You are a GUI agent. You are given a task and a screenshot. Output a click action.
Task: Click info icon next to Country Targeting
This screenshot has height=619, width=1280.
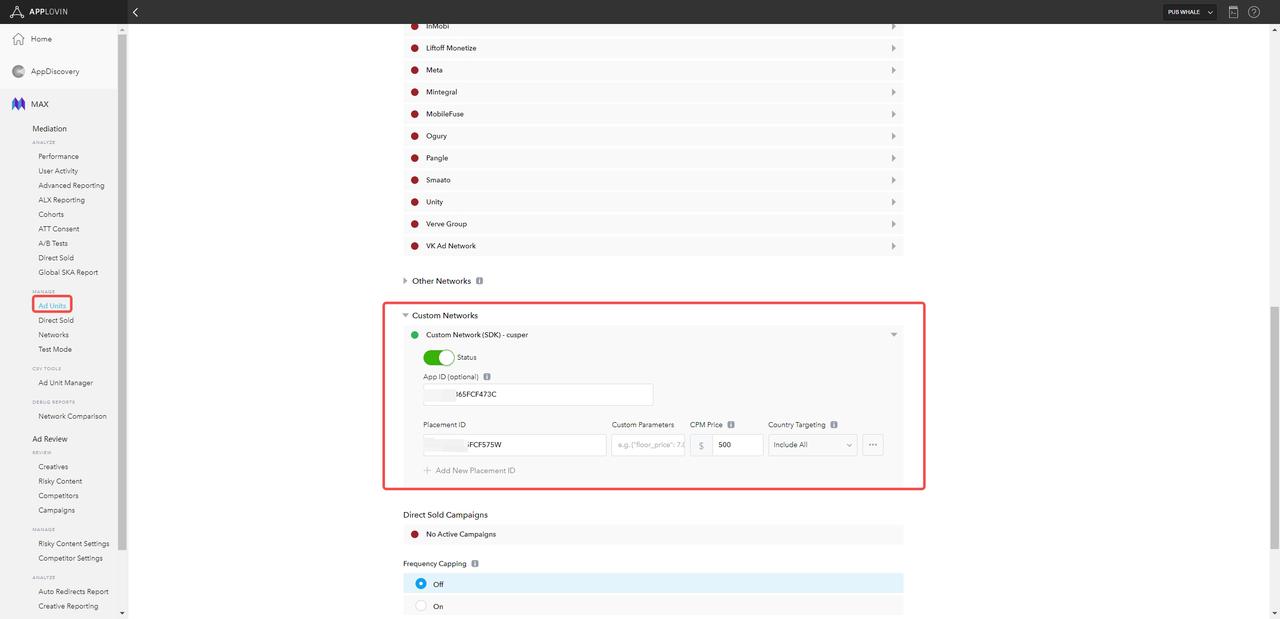tap(834, 425)
